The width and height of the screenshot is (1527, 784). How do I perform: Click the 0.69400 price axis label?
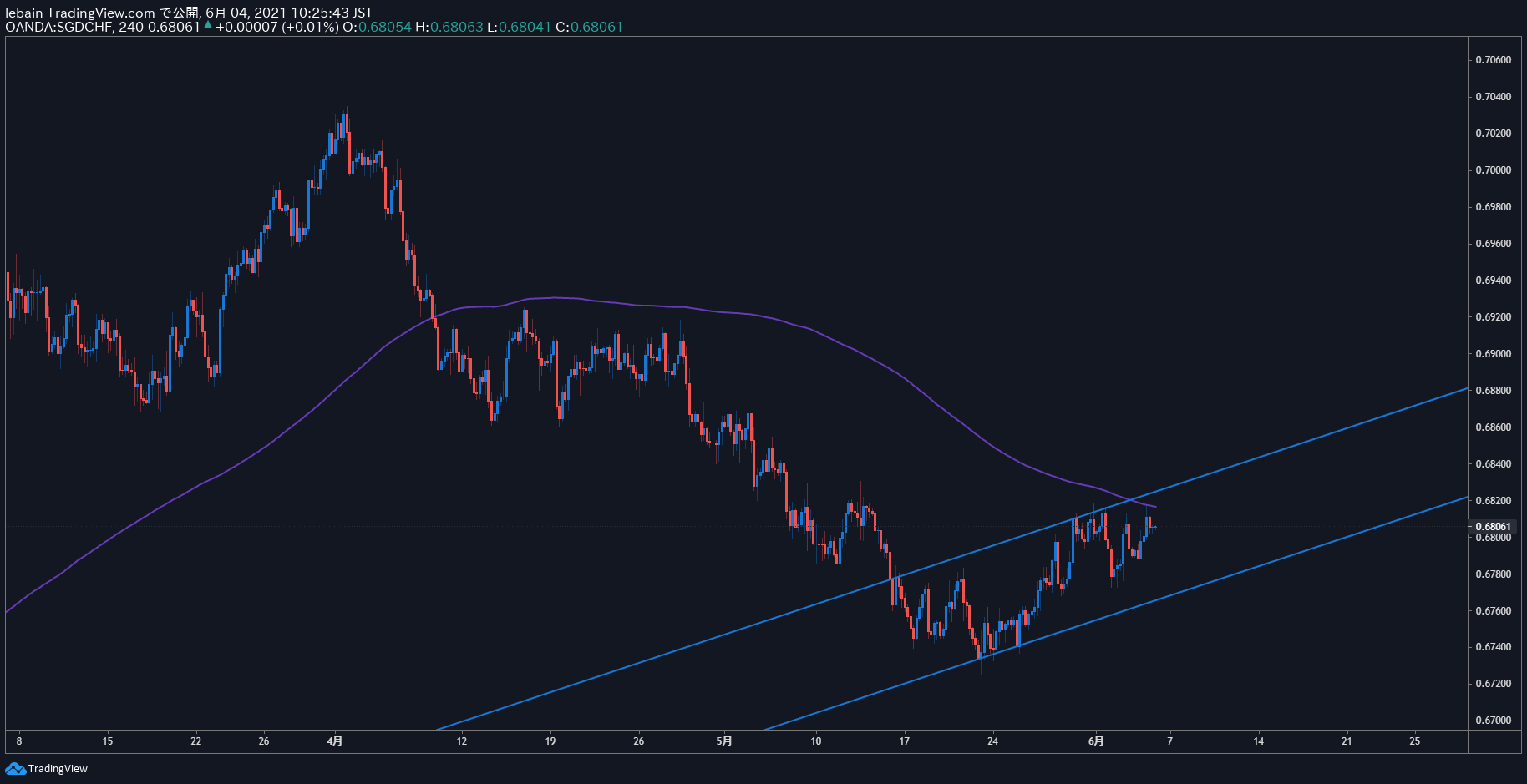[x=1493, y=281]
